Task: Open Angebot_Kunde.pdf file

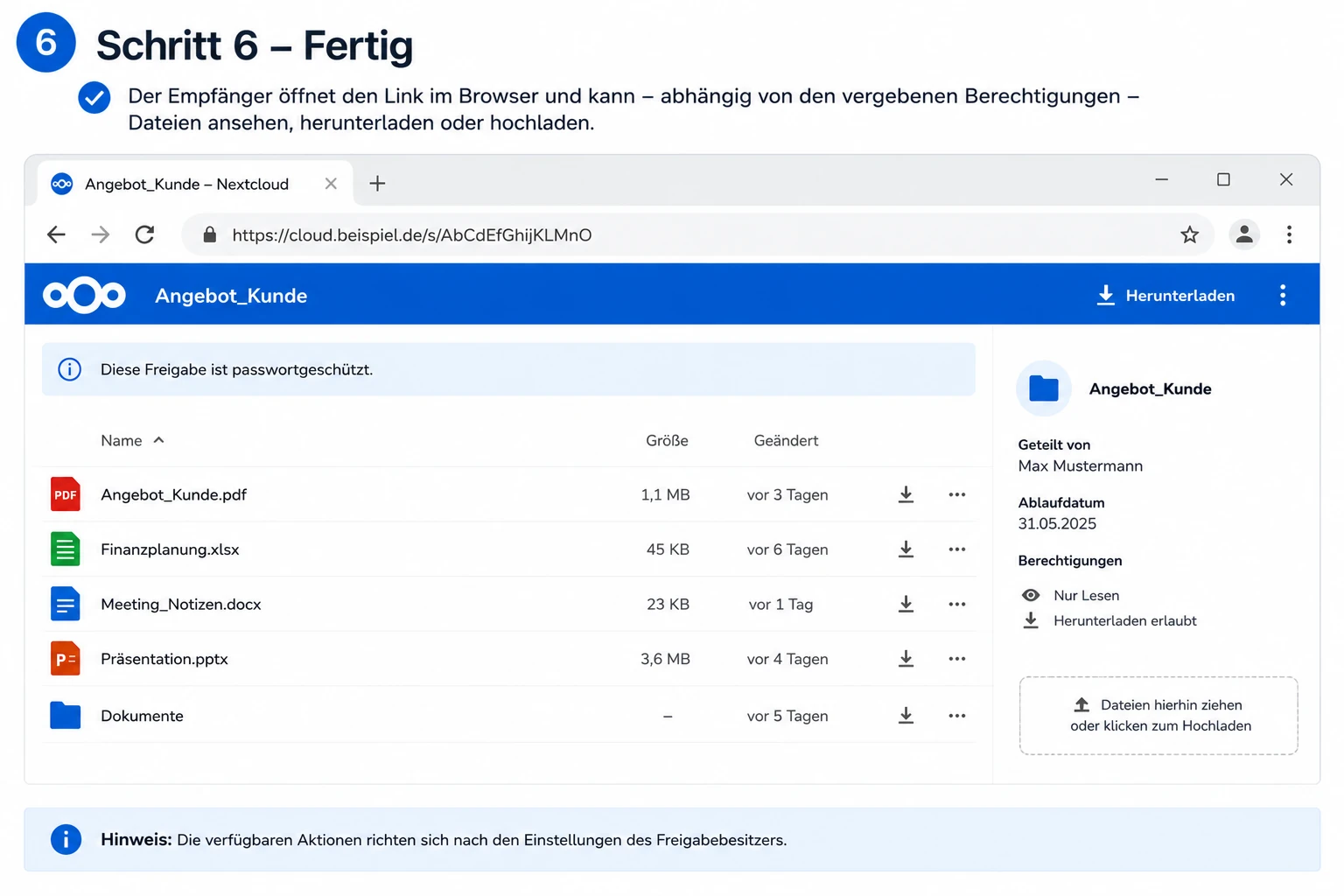Action: point(173,494)
